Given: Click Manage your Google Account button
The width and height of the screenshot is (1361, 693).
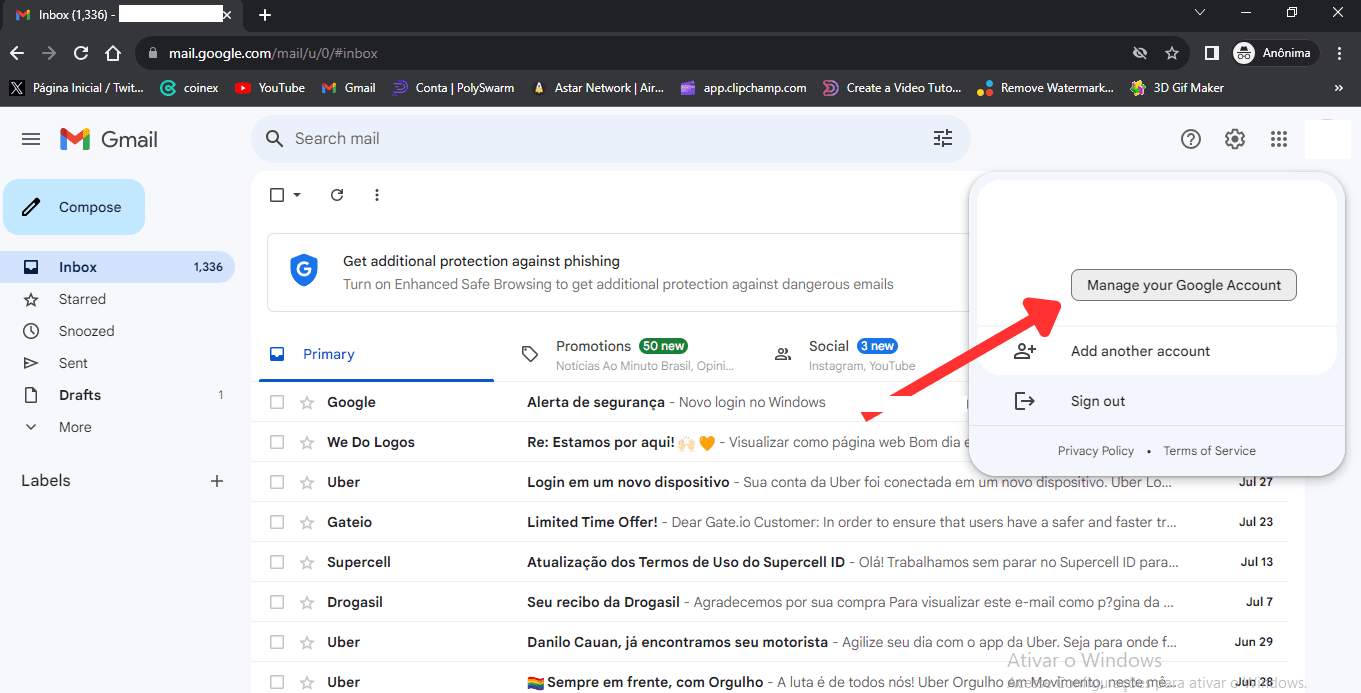Looking at the screenshot, I should click(1184, 285).
